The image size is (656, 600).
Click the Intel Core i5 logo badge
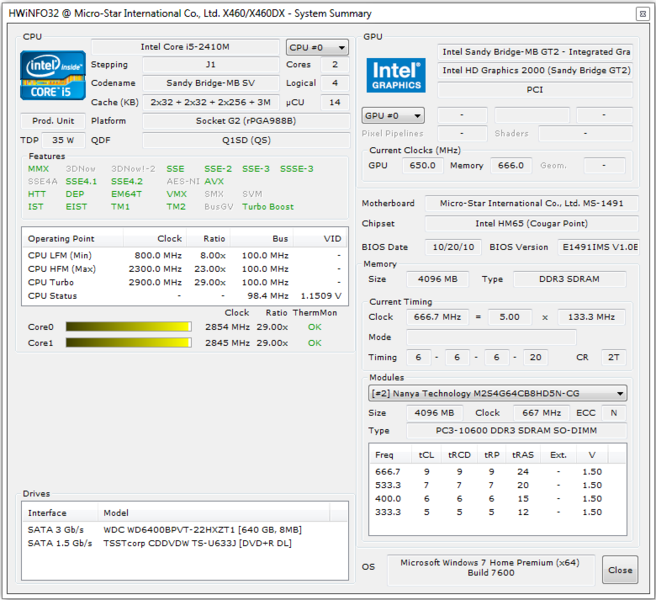point(53,75)
